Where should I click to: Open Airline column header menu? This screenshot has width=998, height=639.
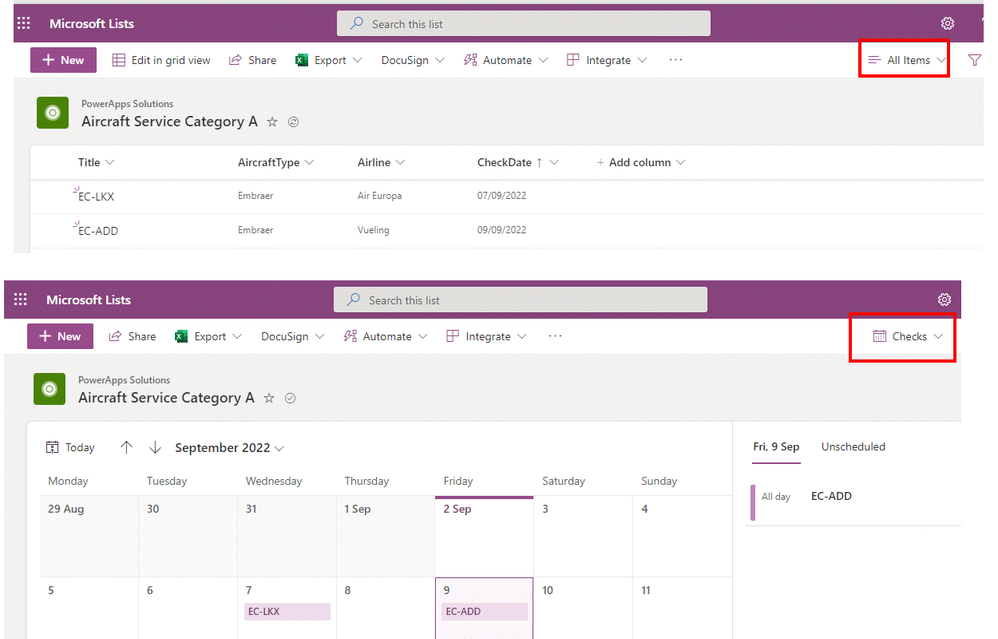pyautogui.click(x=381, y=162)
